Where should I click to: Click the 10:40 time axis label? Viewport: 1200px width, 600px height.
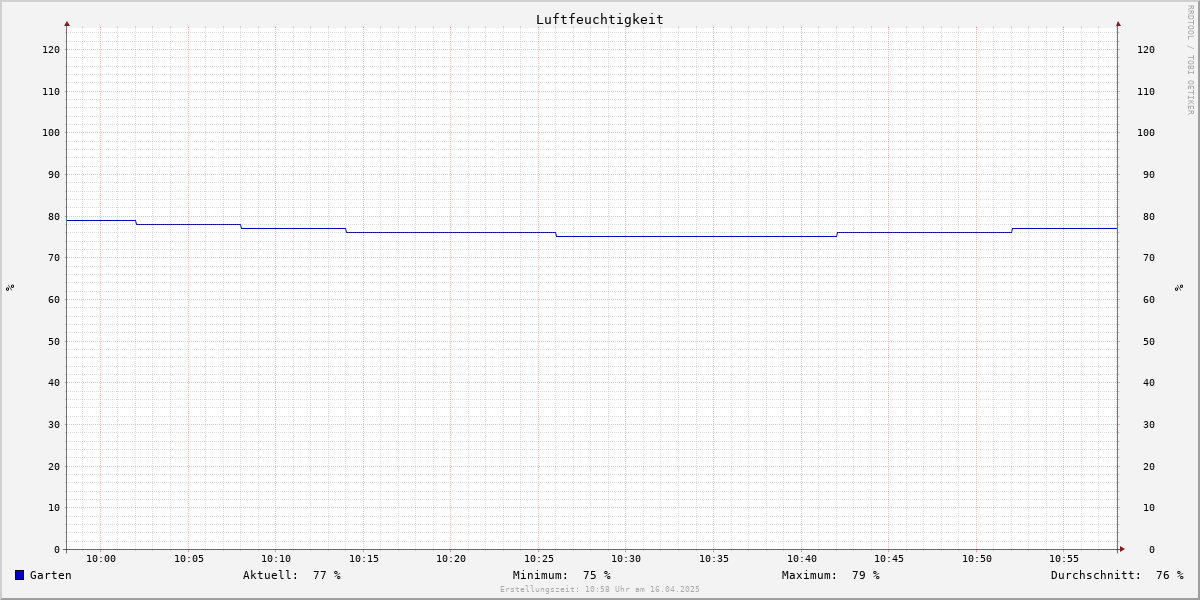(802, 559)
